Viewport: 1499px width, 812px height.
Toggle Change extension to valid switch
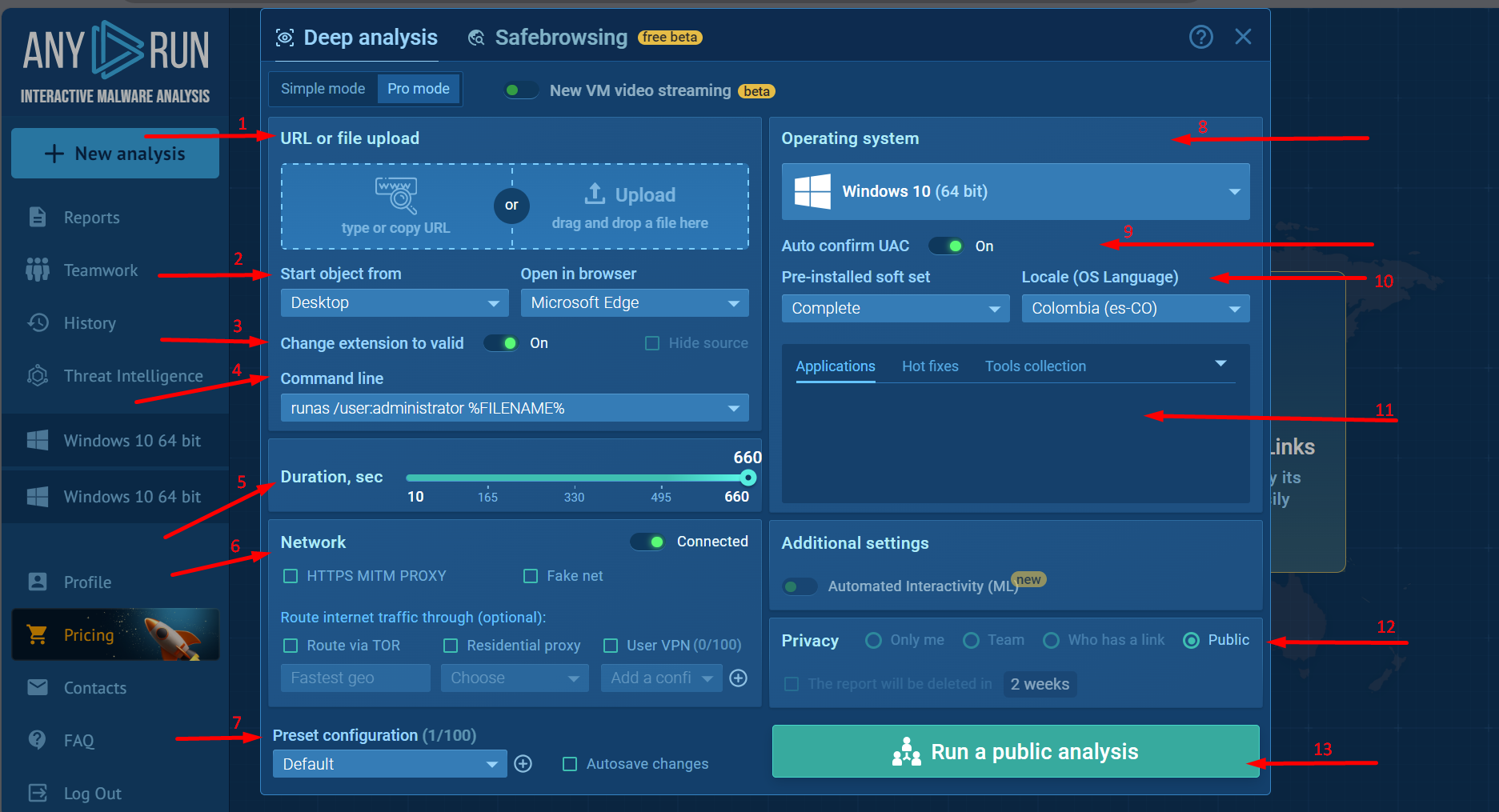(x=501, y=343)
